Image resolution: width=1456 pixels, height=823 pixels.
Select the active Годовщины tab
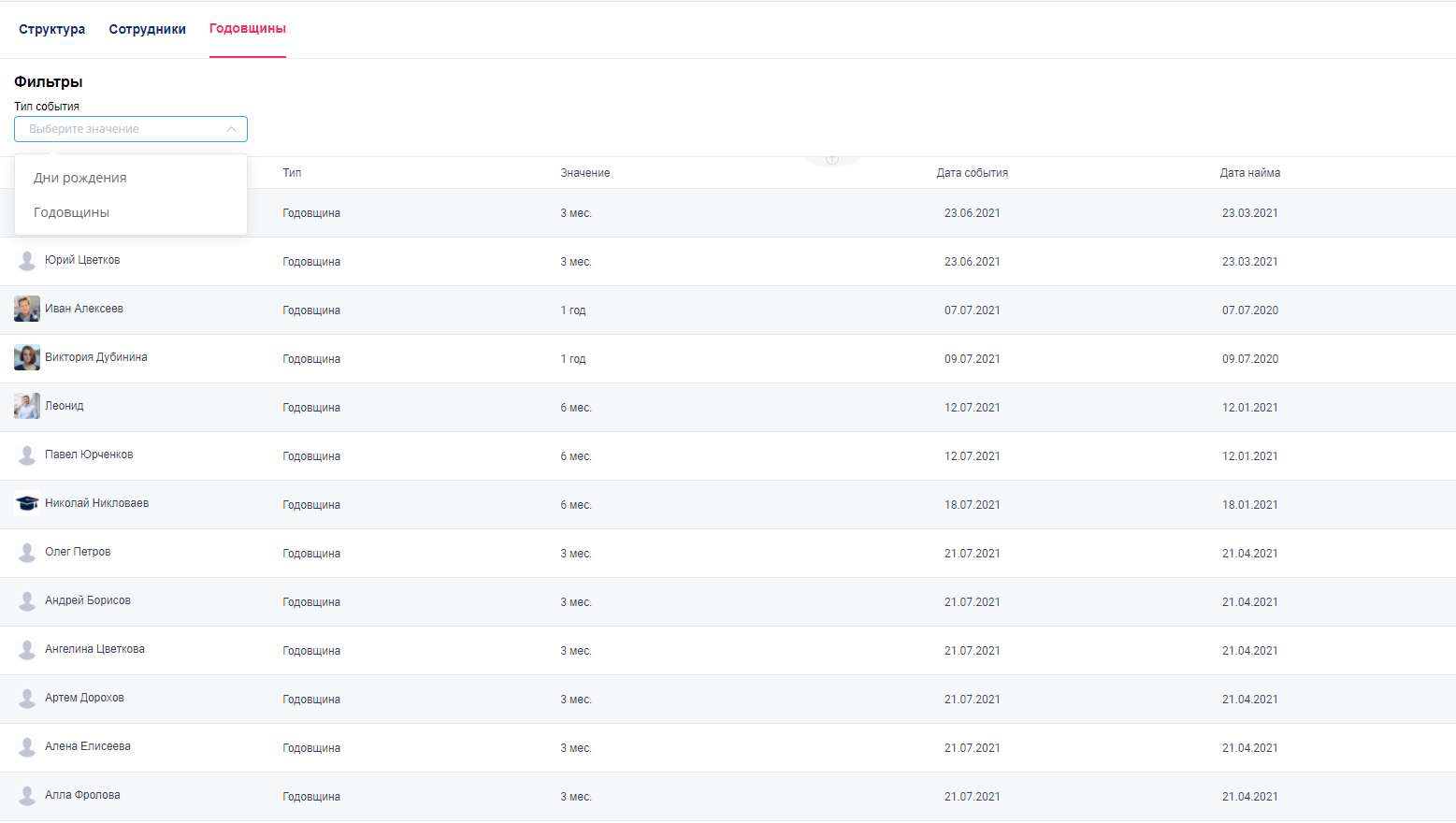tap(248, 29)
